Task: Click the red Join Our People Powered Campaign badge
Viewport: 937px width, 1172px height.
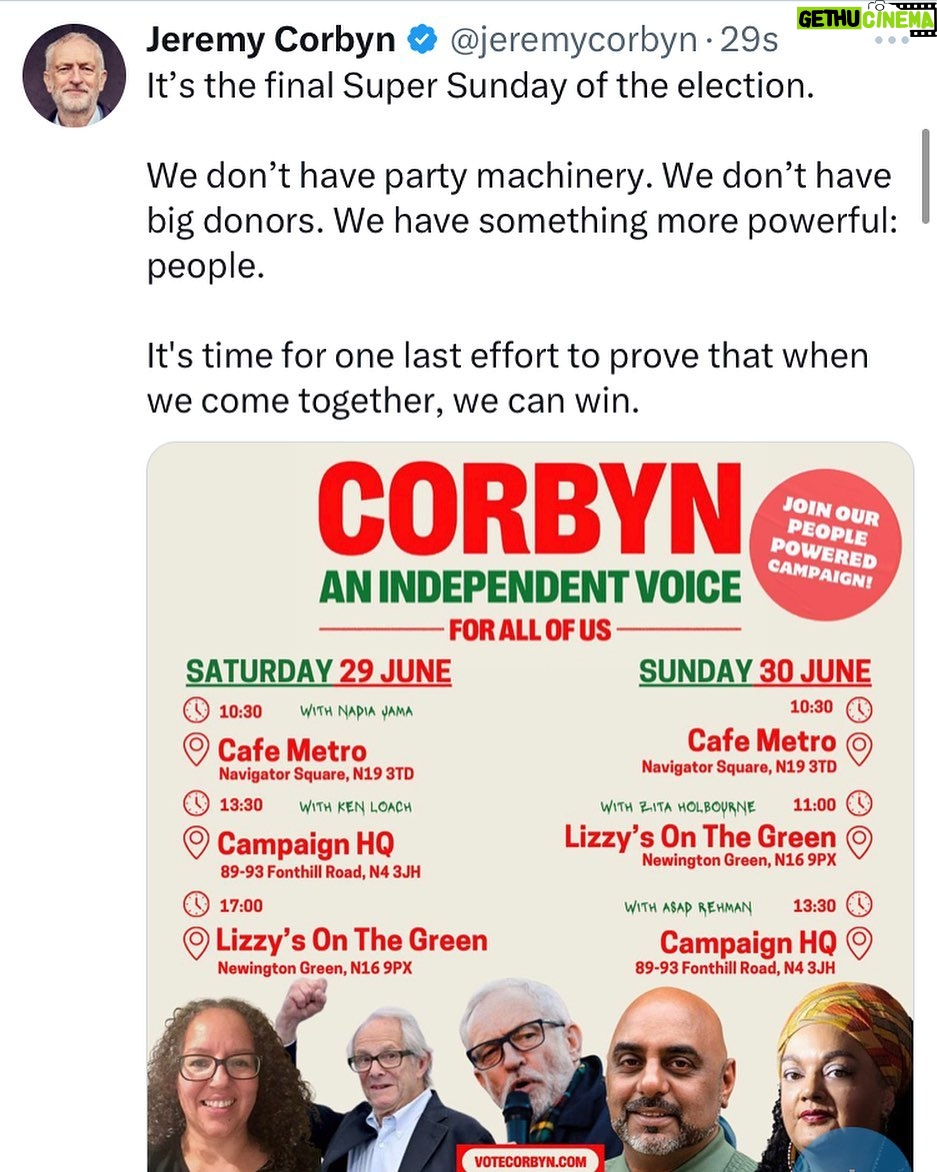Action: pos(829,546)
